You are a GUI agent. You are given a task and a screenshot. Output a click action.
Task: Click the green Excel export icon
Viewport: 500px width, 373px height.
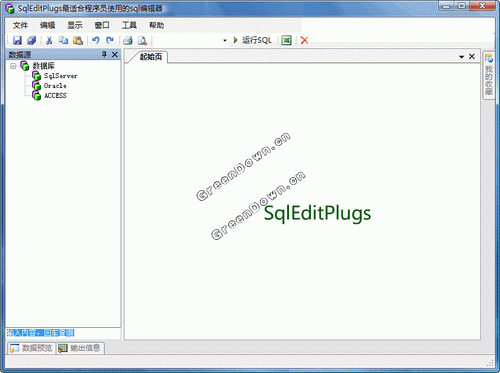click(286, 40)
